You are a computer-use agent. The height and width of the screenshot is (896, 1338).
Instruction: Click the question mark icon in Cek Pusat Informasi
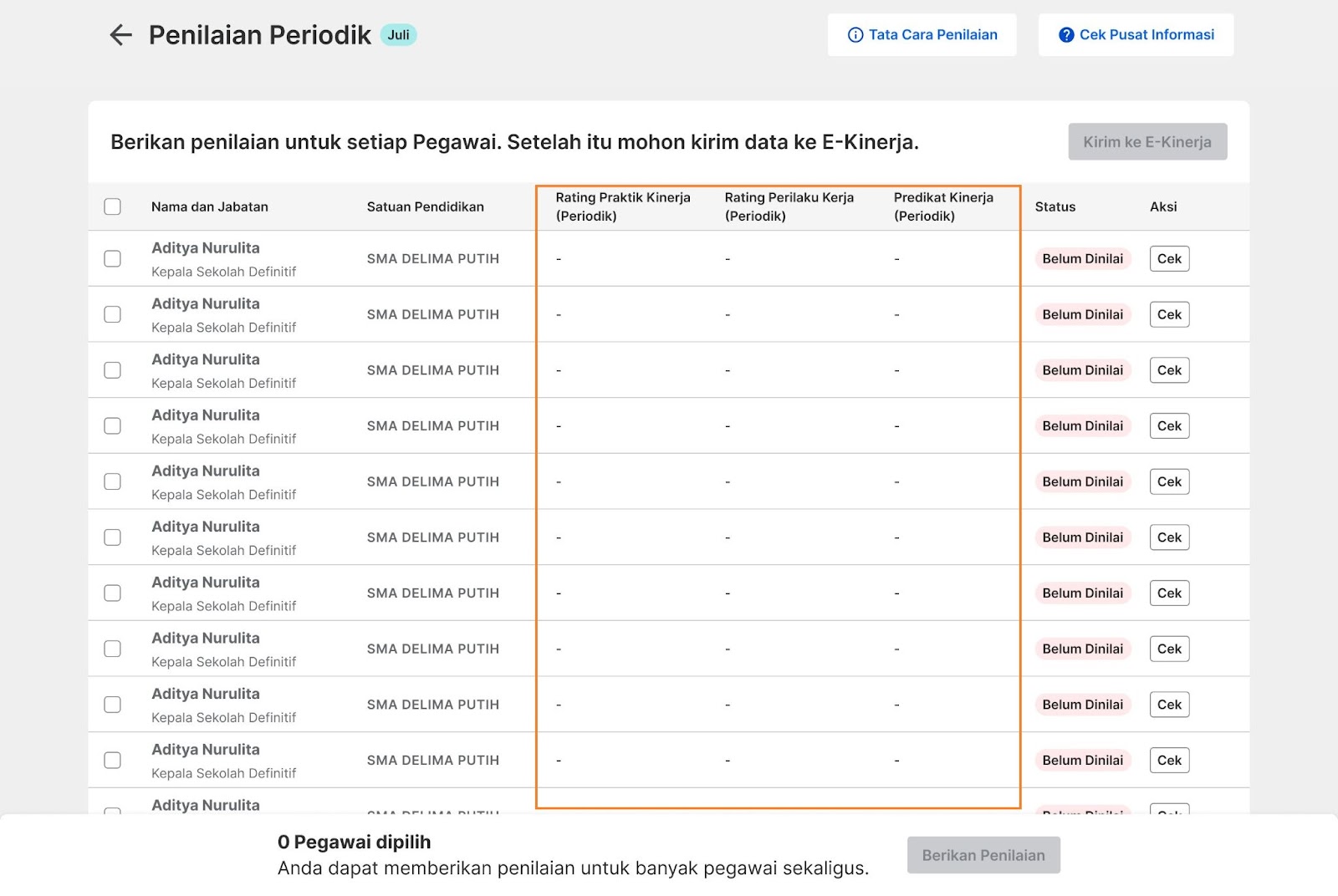(x=1066, y=35)
